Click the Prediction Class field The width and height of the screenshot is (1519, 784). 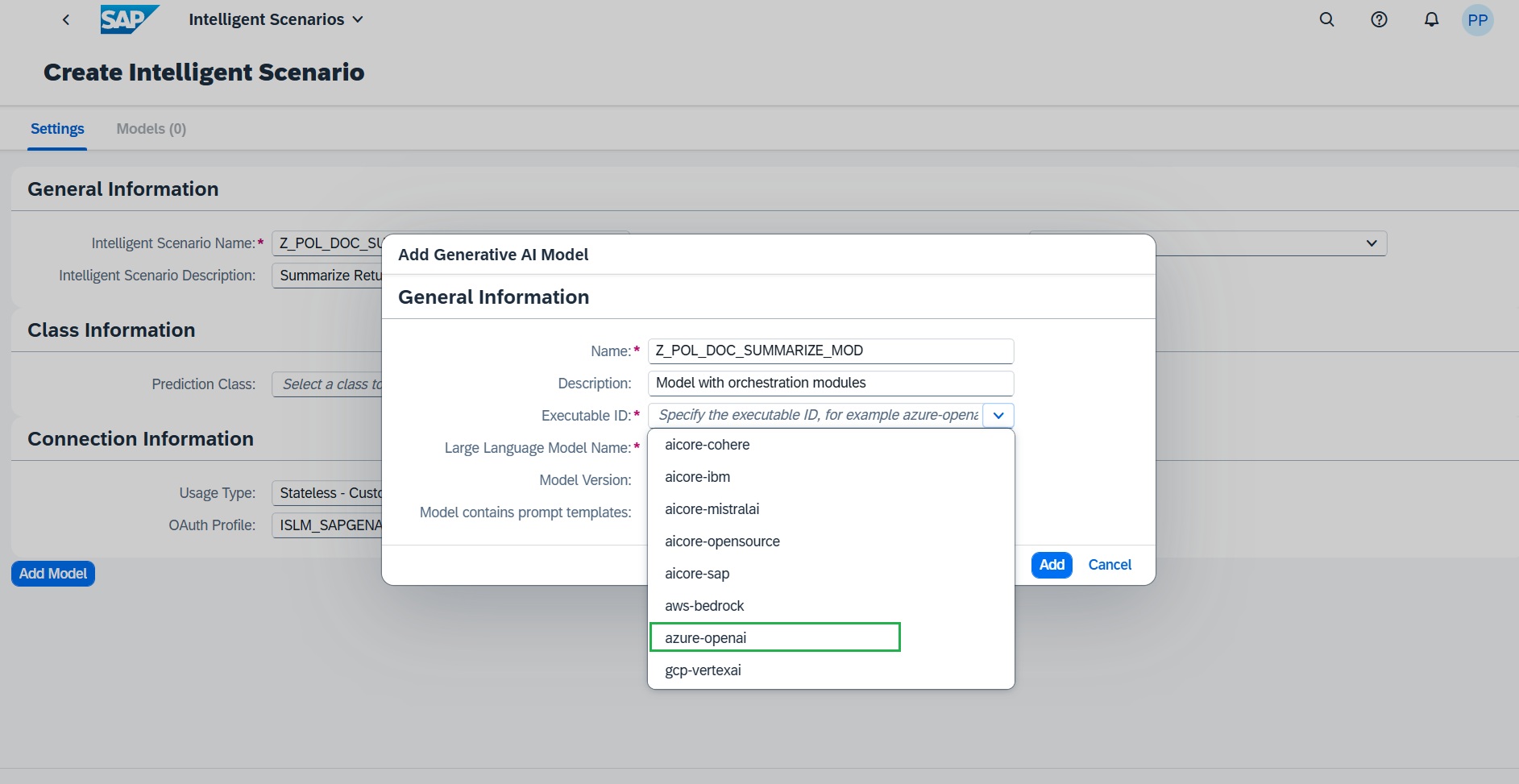click(x=327, y=384)
